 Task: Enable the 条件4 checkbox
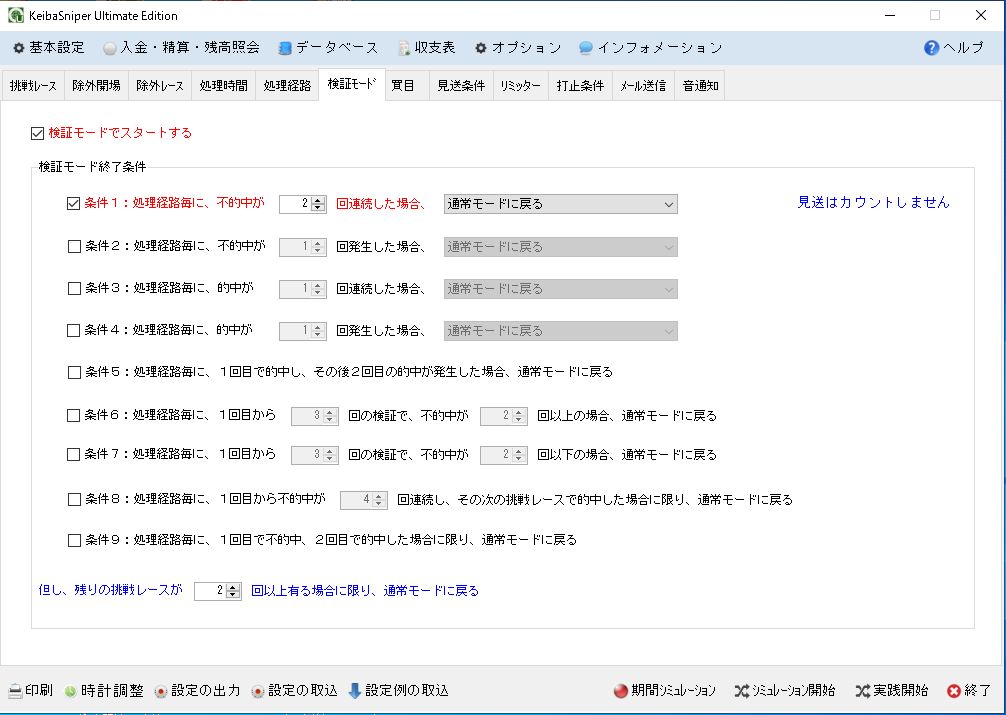[x=74, y=331]
